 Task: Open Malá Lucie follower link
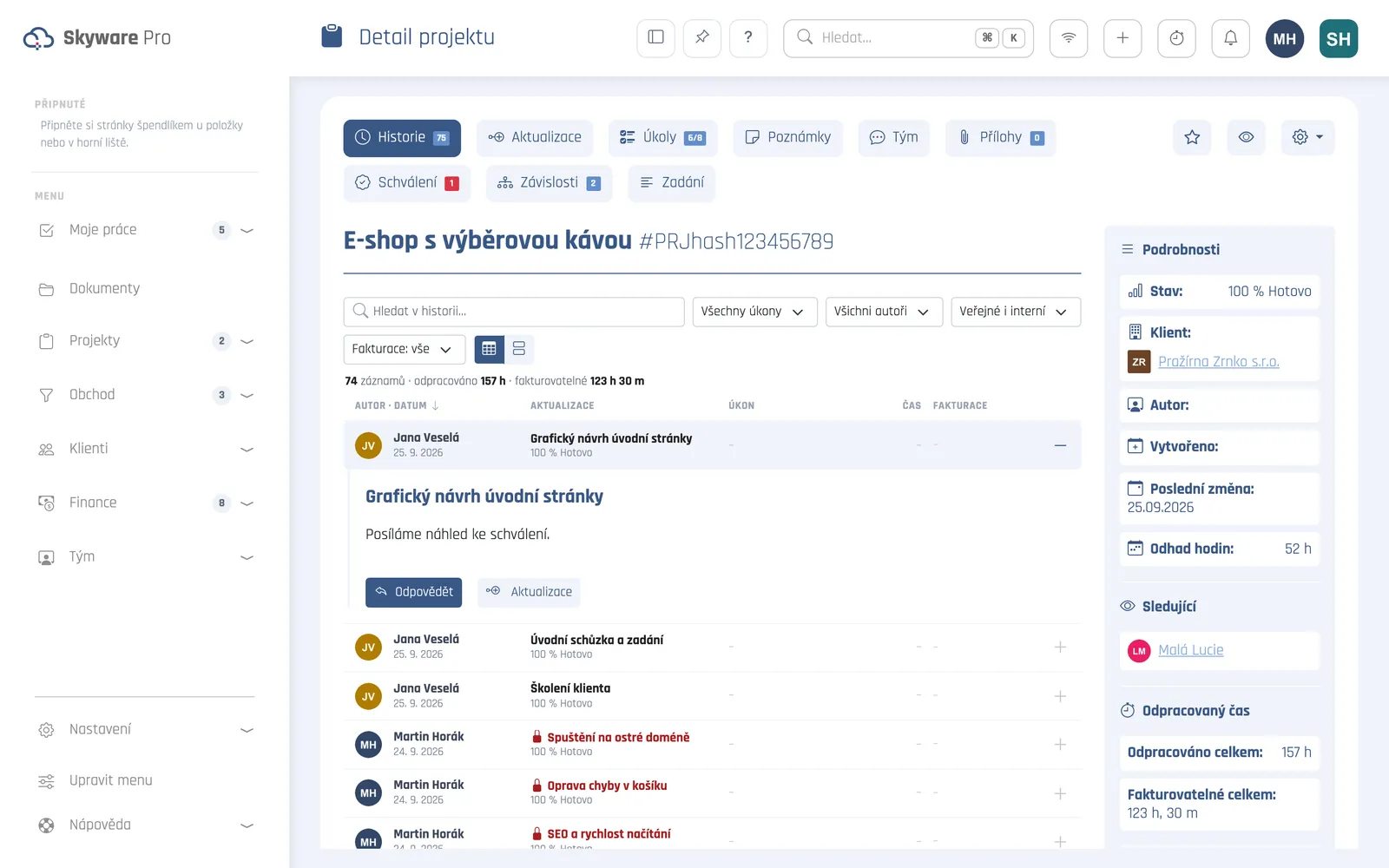point(1191,650)
